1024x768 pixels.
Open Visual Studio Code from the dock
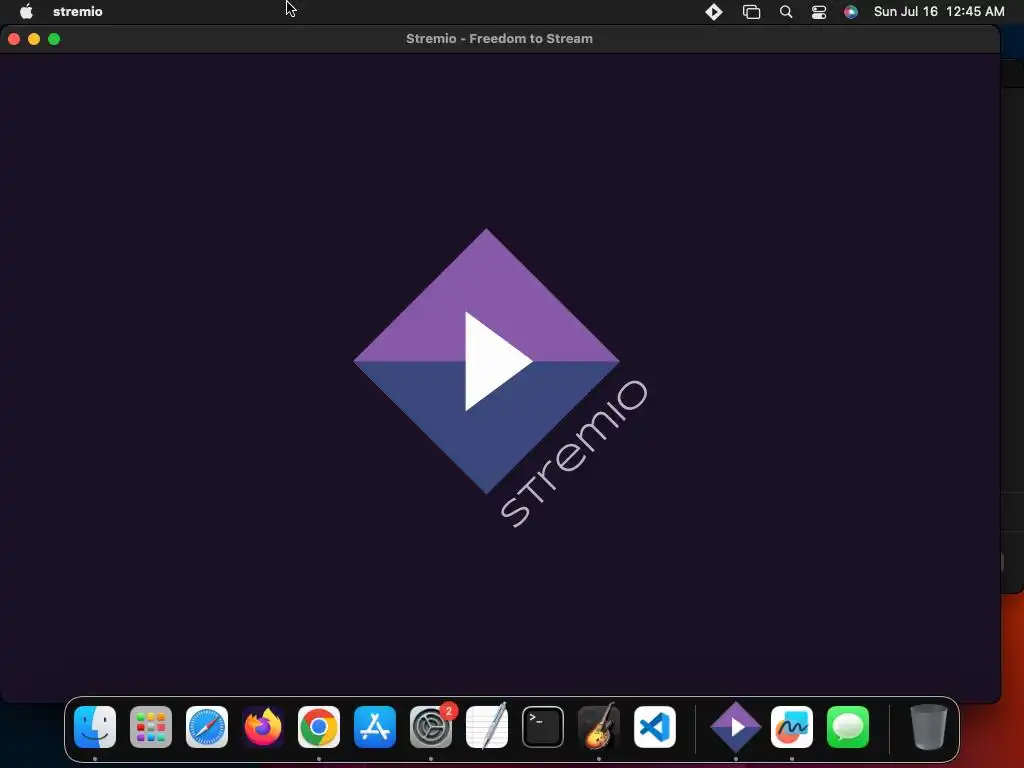[x=655, y=727]
